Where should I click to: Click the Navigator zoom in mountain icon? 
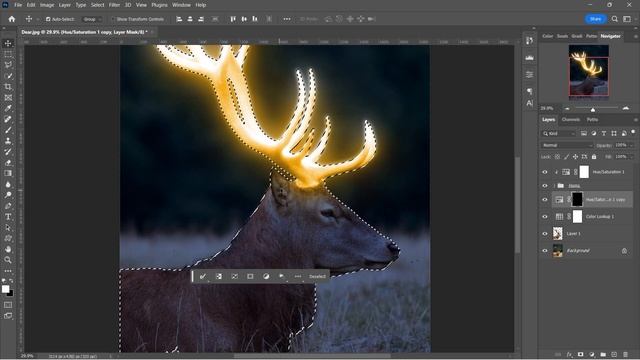[x=626, y=108]
